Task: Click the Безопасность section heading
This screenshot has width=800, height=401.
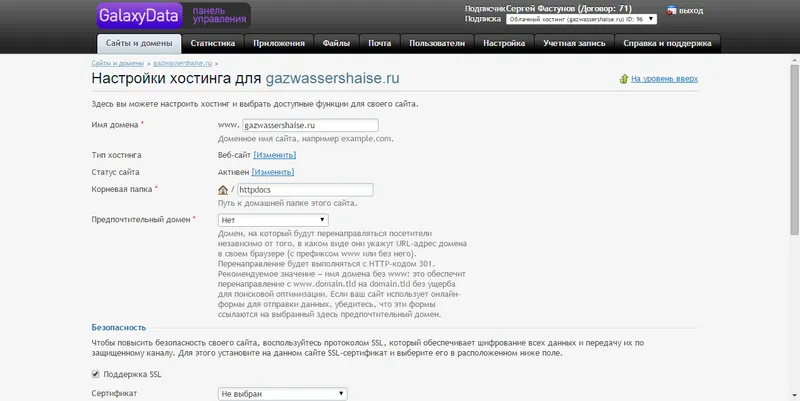Action: [x=119, y=328]
